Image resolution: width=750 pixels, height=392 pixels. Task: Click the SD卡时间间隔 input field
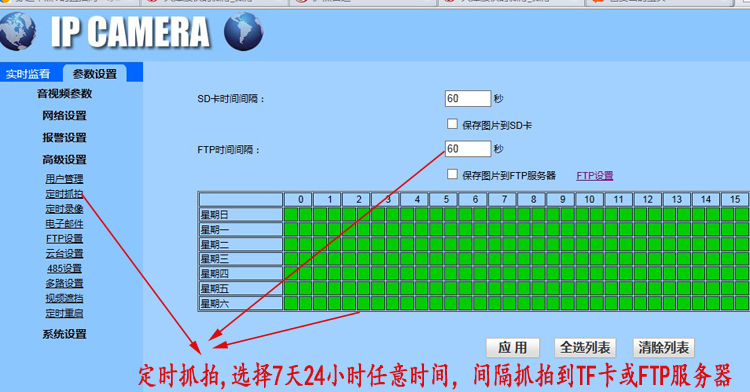(468, 98)
